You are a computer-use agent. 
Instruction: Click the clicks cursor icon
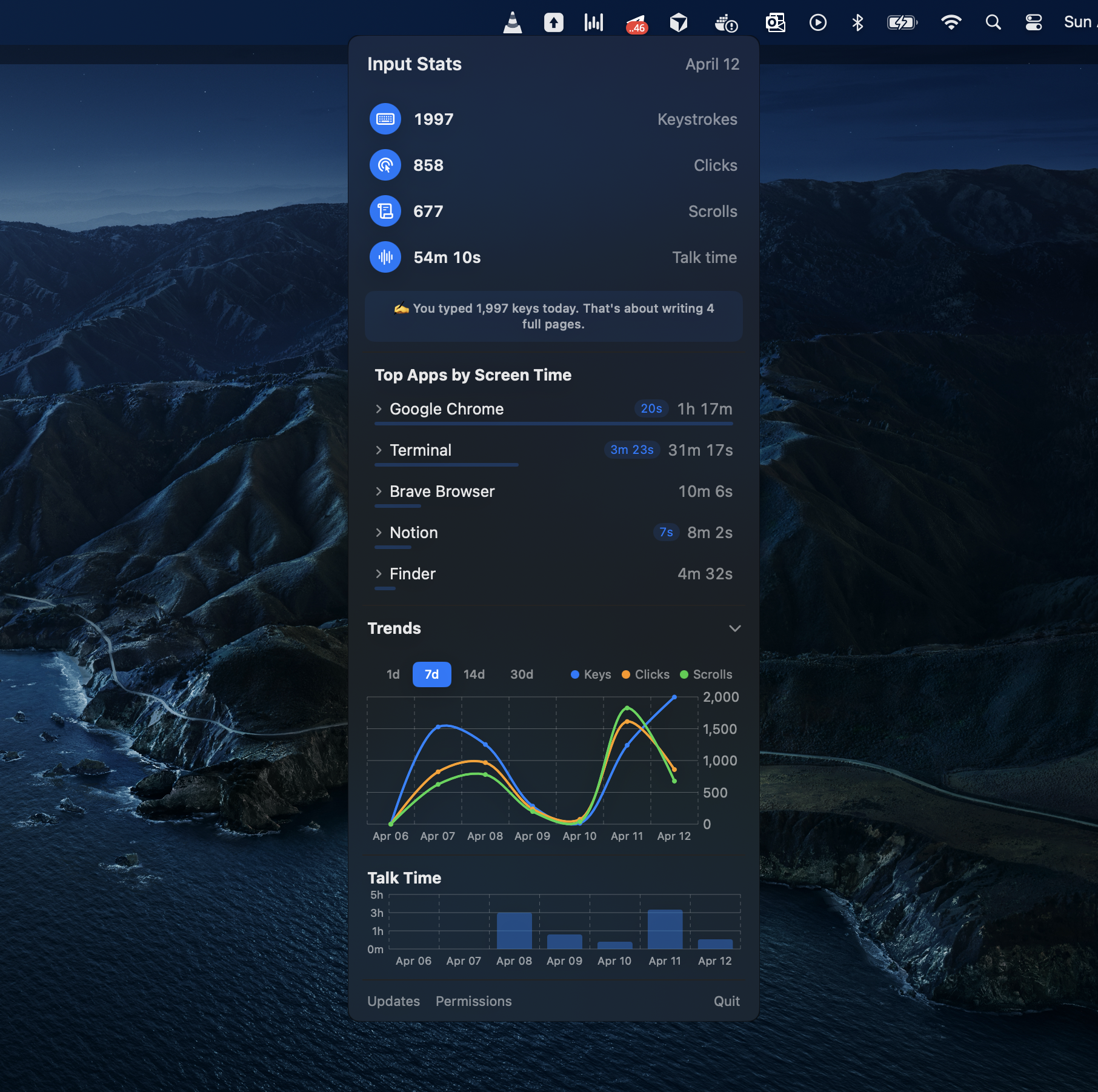[x=385, y=164]
